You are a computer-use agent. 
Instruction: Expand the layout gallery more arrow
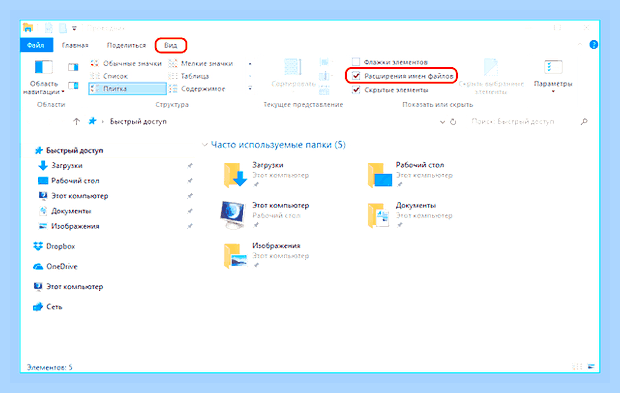tap(250, 89)
